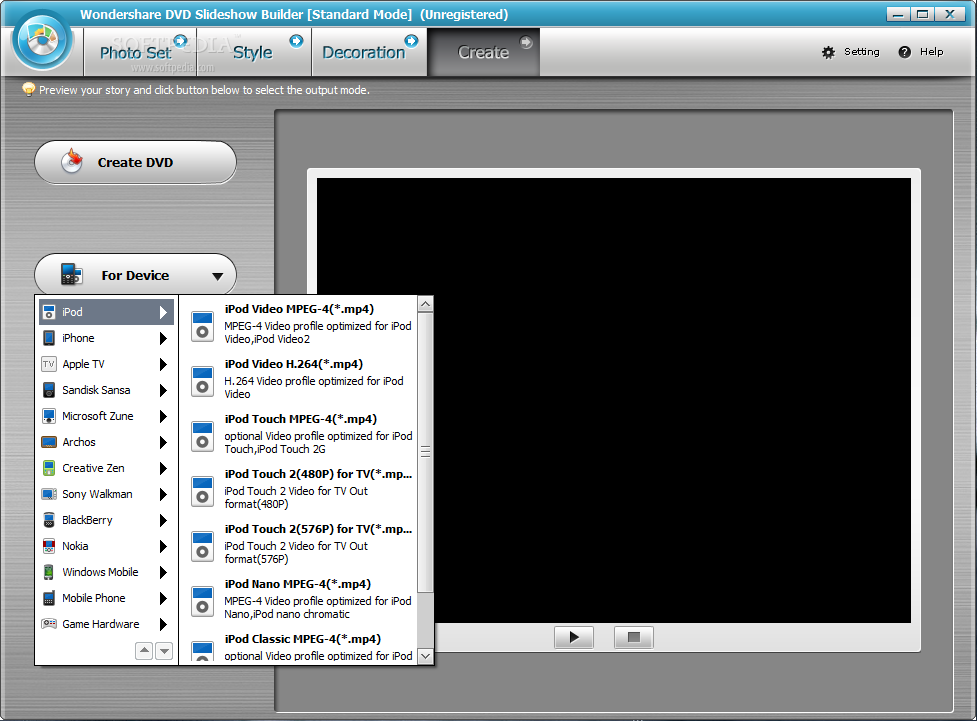The width and height of the screenshot is (977, 721).
Task: Click the Sony Walkman device icon
Action: (x=49, y=494)
